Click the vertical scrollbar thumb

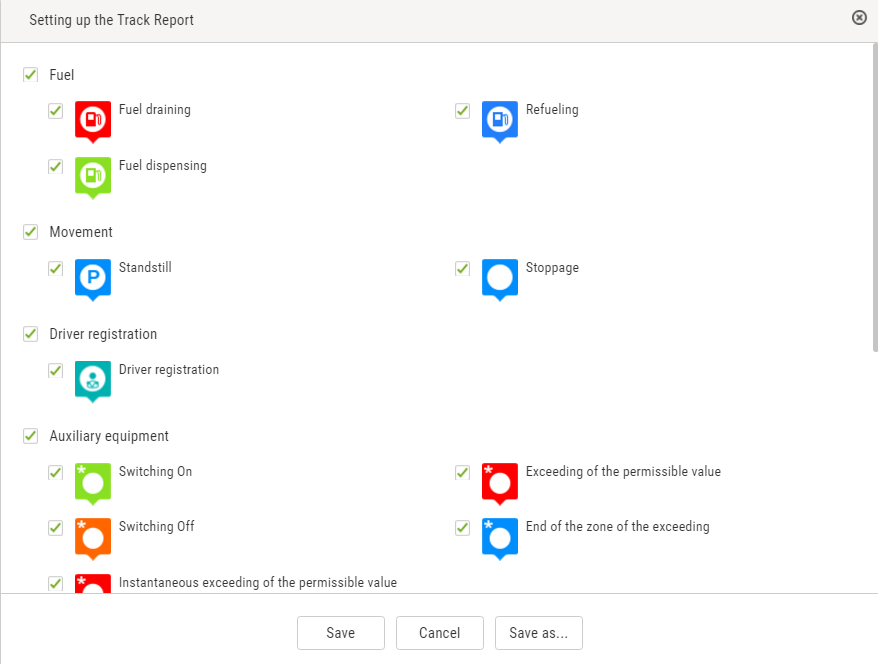pos(875,198)
